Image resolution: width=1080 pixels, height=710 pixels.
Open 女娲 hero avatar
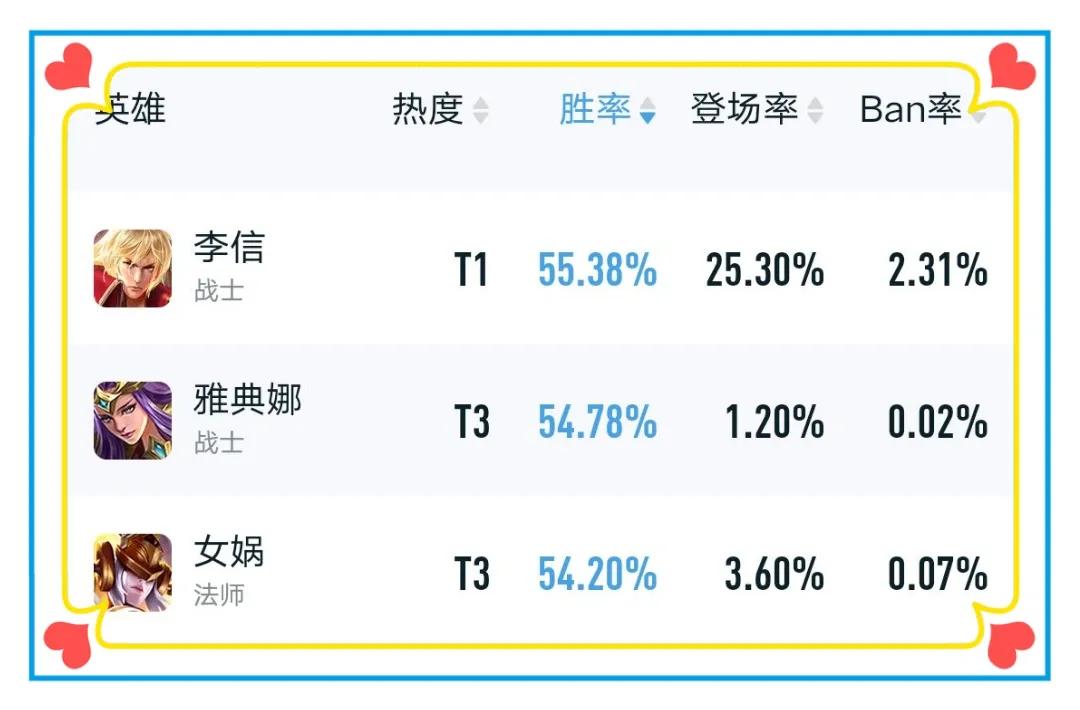click(x=133, y=572)
